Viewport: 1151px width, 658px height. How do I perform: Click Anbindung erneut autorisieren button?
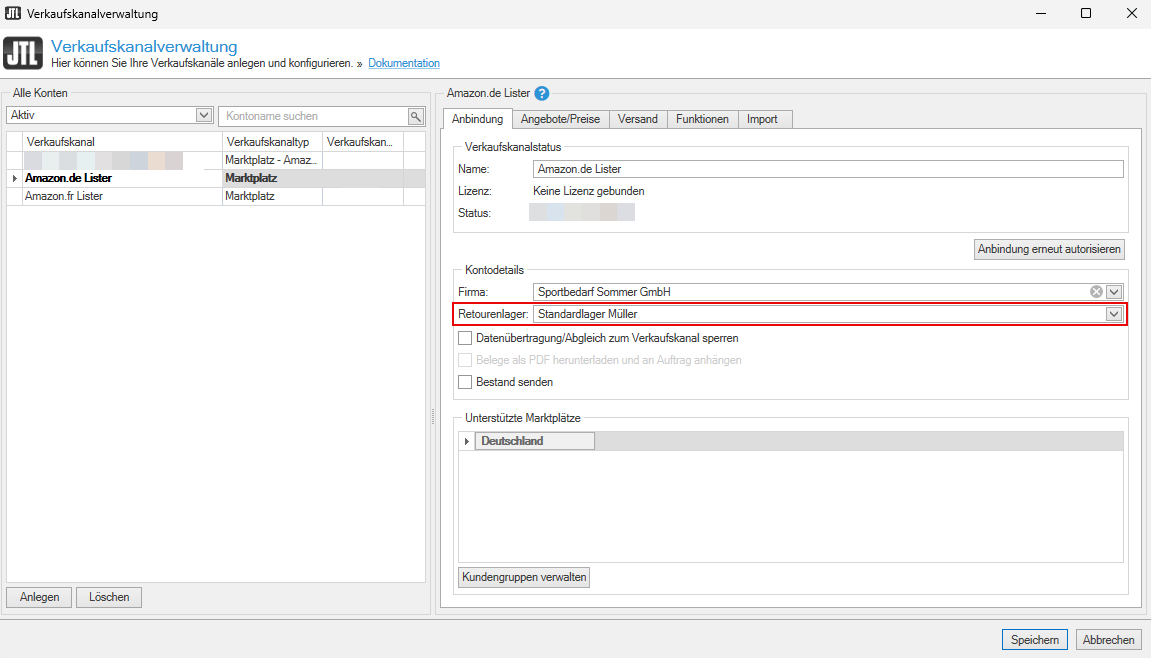click(x=1049, y=249)
